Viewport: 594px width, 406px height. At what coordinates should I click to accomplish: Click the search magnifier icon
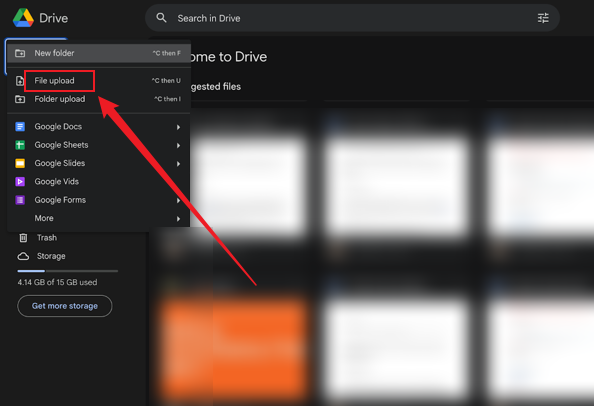point(161,18)
